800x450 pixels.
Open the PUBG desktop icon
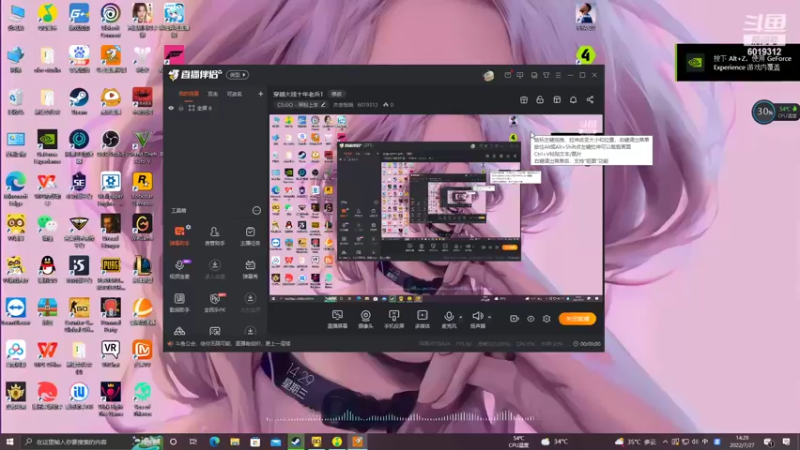tap(110, 273)
